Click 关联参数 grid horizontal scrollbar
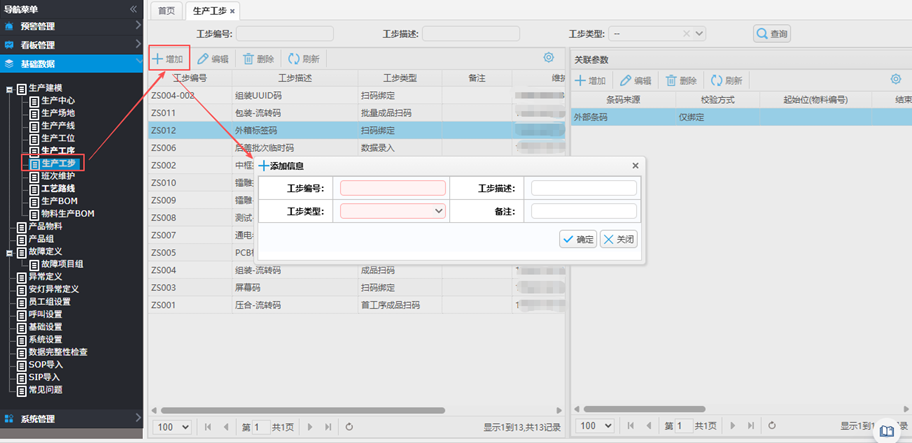Screen dimensions: 912x443 click(644, 409)
